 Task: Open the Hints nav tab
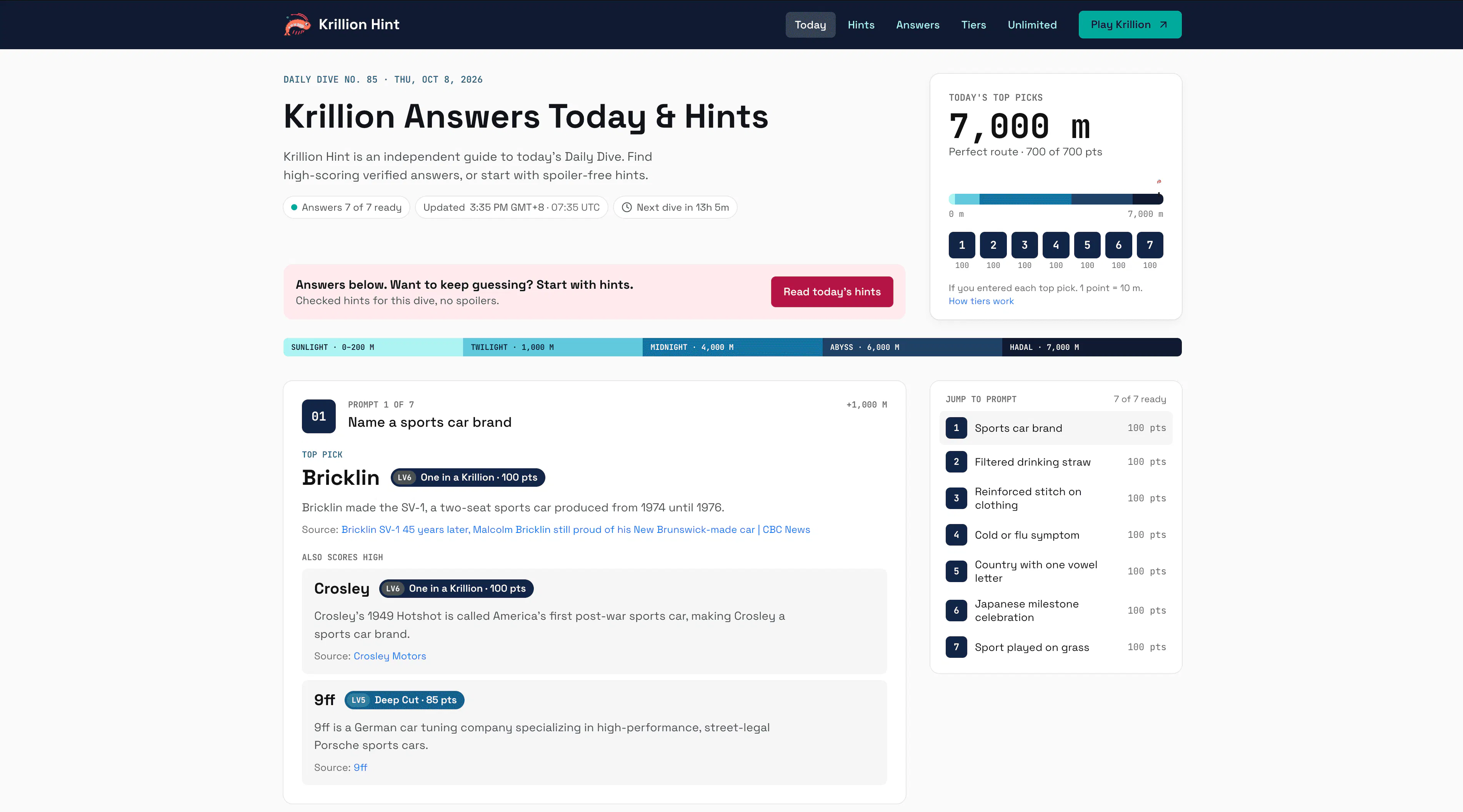(861, 25)
